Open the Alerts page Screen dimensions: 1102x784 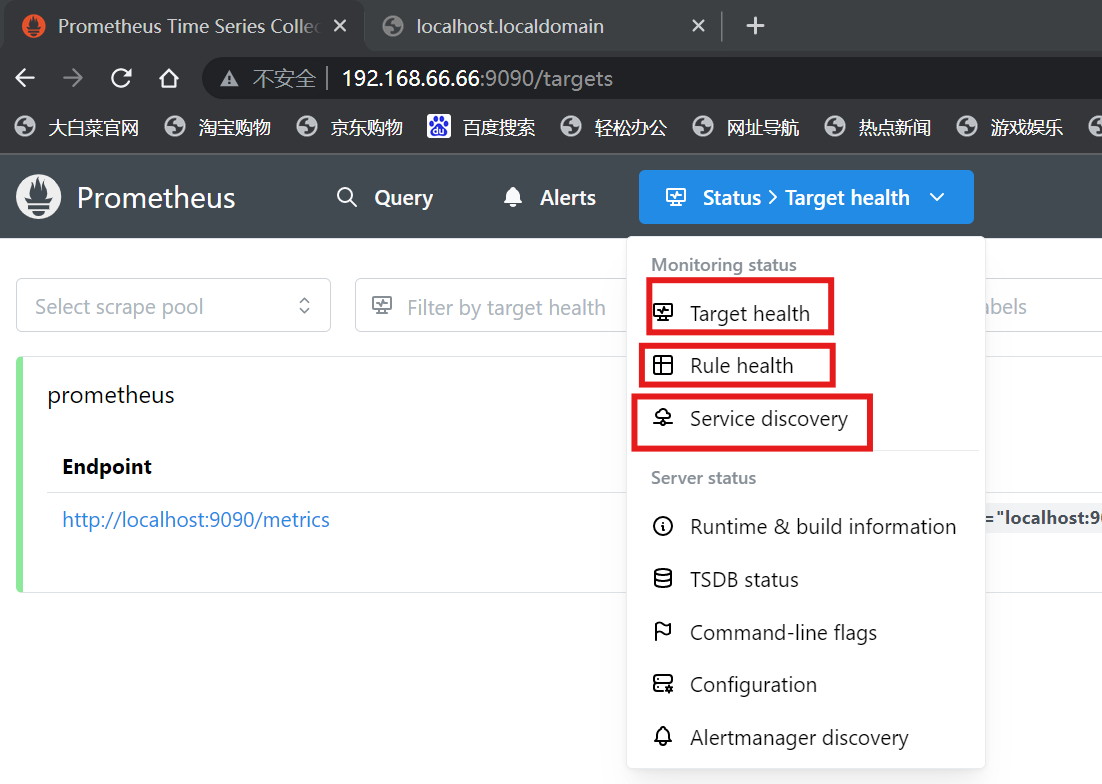[x=550, y=197]
